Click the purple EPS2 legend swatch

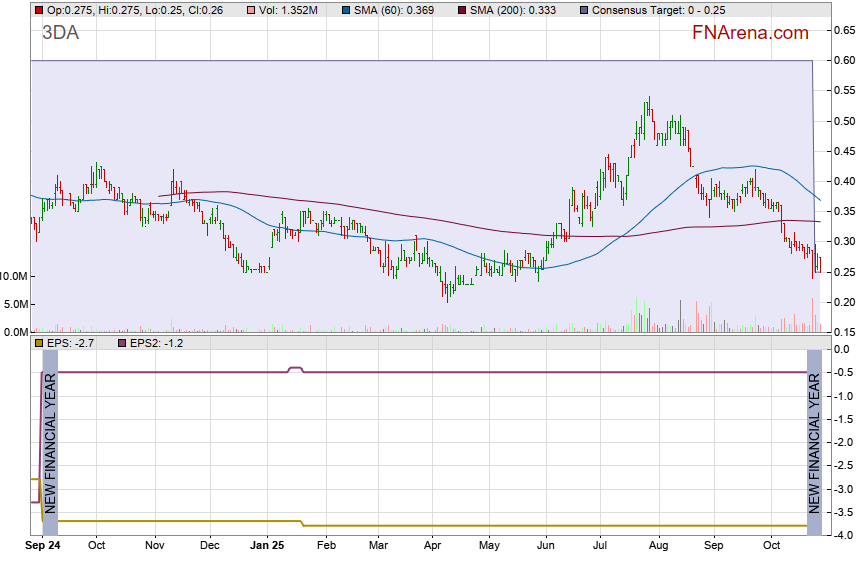click(123, 343)
